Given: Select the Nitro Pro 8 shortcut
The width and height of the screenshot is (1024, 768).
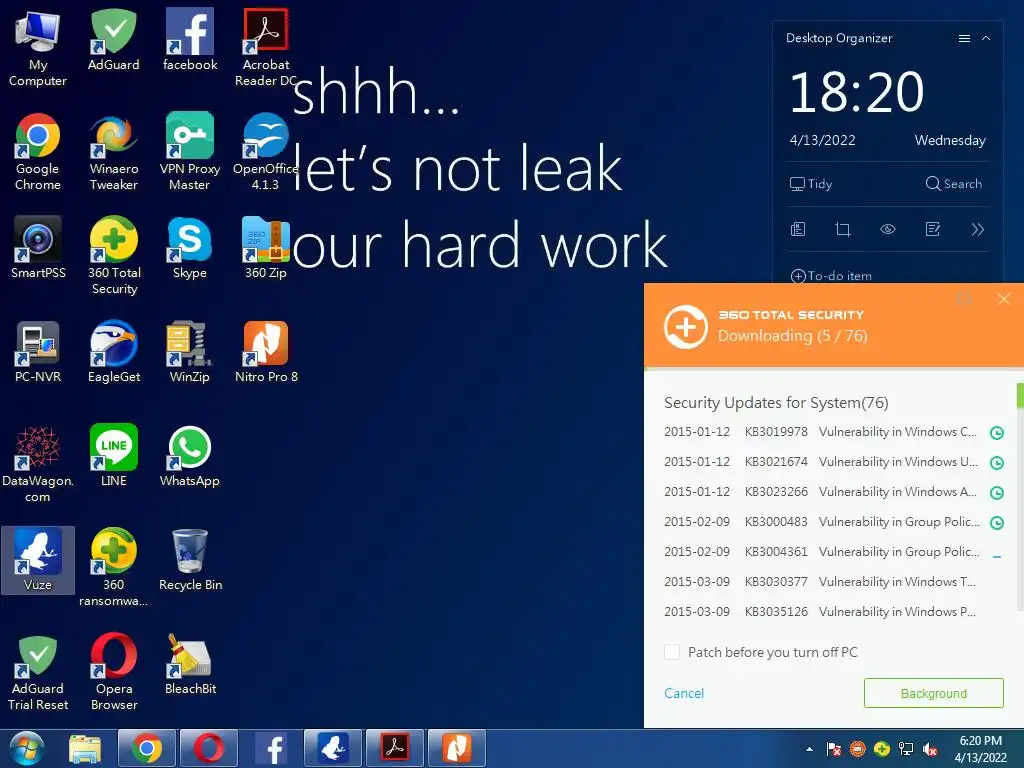Looking at the screenshot, I should 266,351.
